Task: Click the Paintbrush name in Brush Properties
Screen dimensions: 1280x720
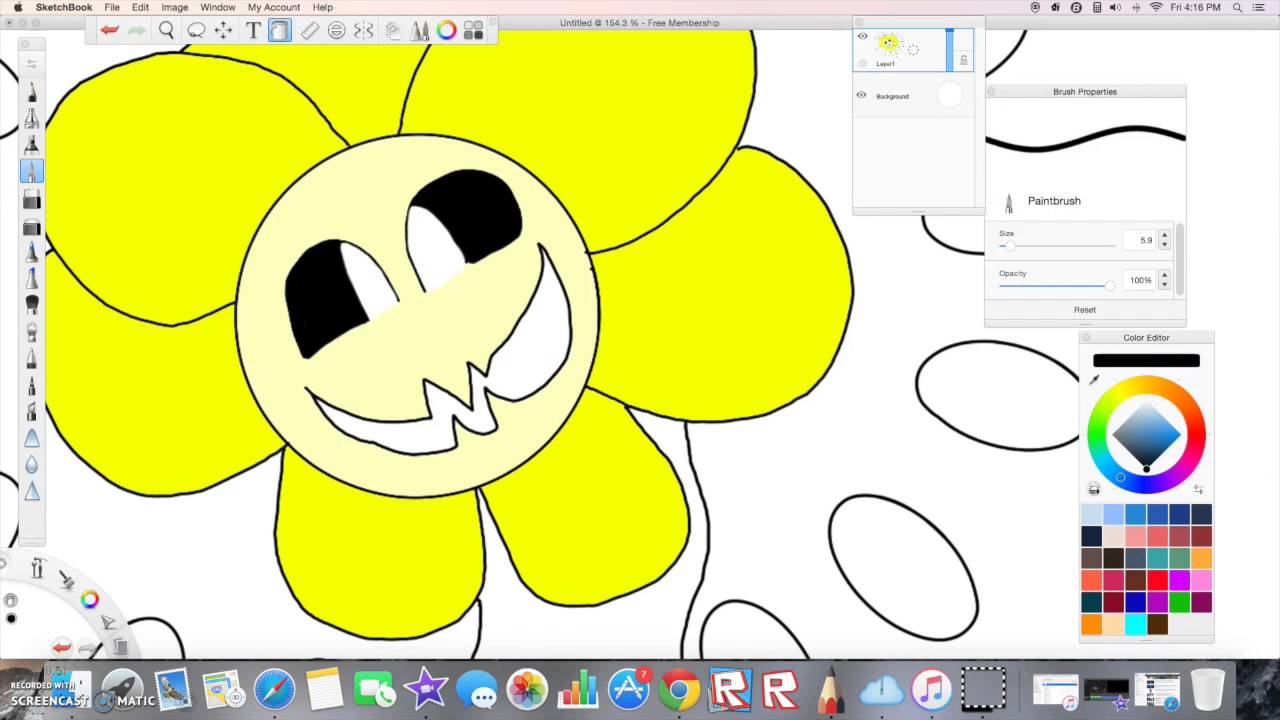Action: pos(1054,201)
